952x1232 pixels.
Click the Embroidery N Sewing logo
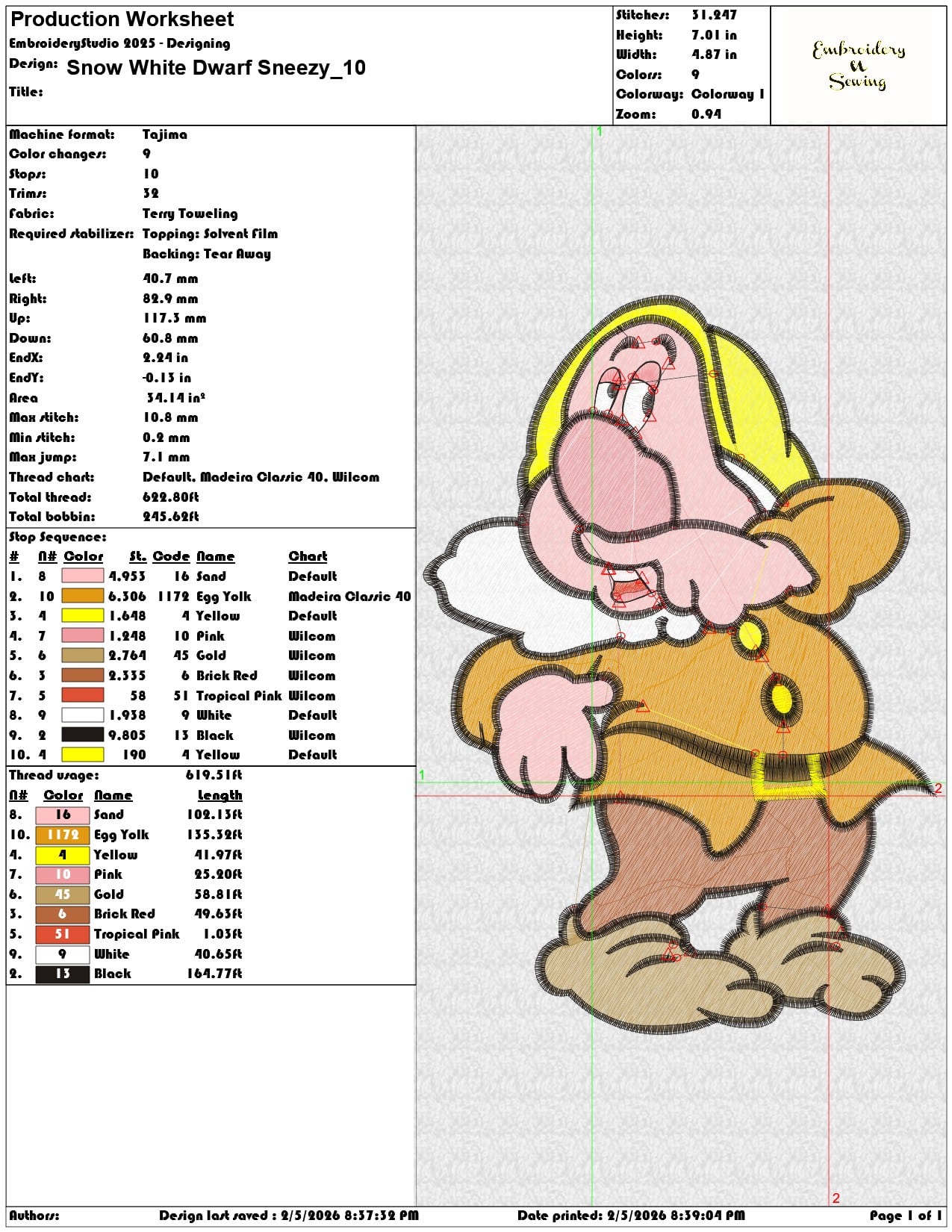(858, 65)
